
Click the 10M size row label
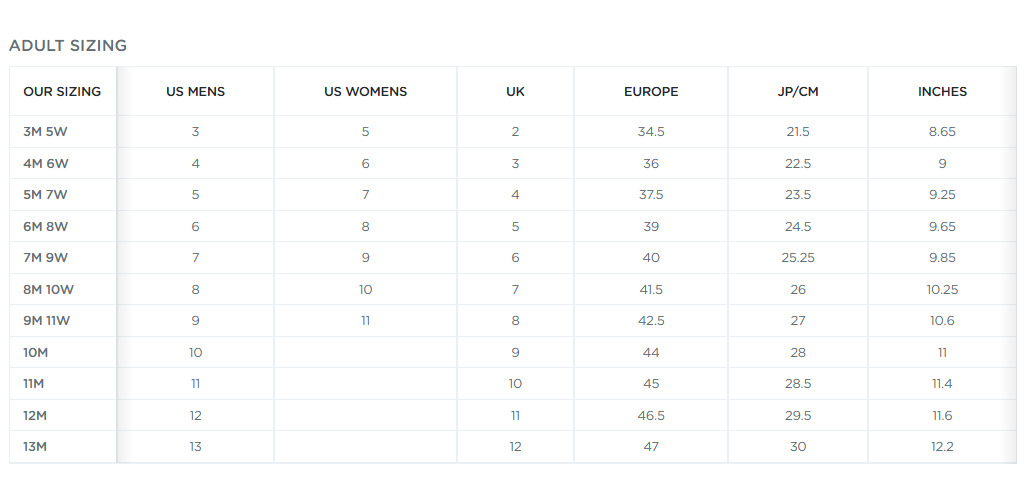pos(35,352)
